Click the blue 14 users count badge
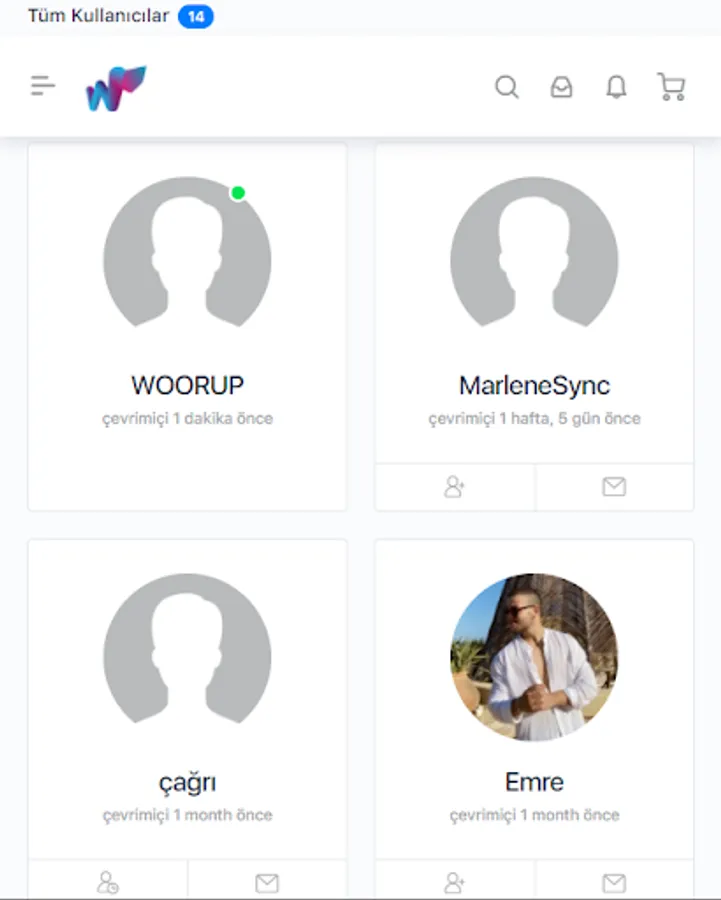 (x=196, y=16)
